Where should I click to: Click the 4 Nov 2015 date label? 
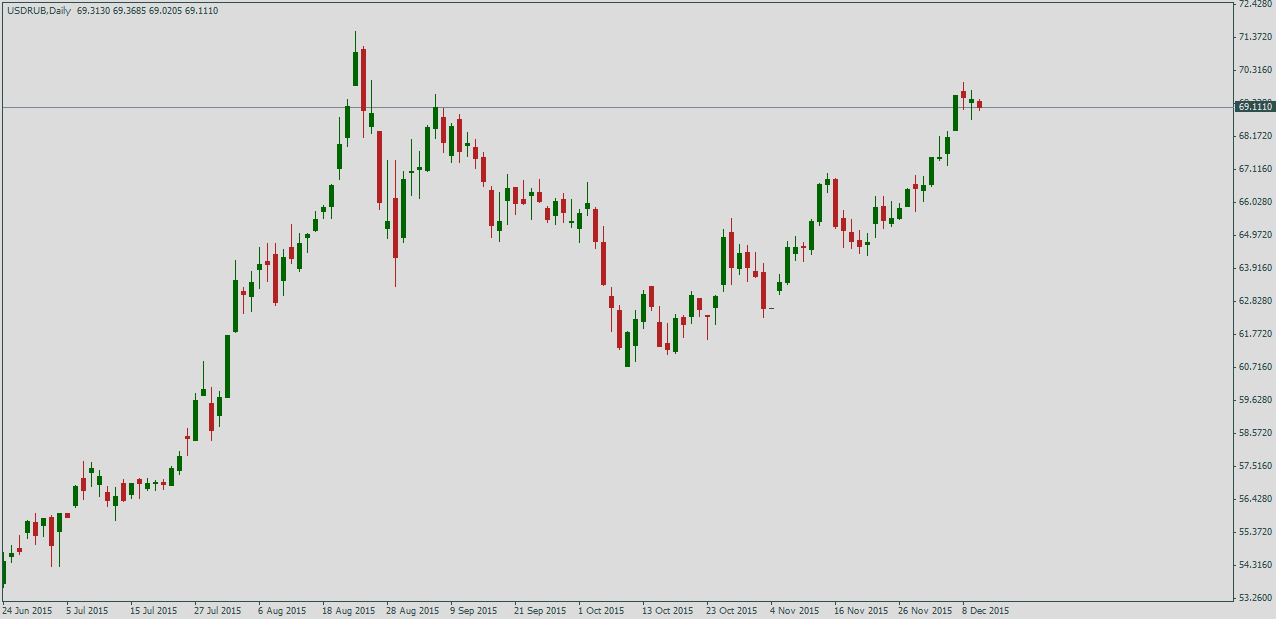tap(795, 610)
